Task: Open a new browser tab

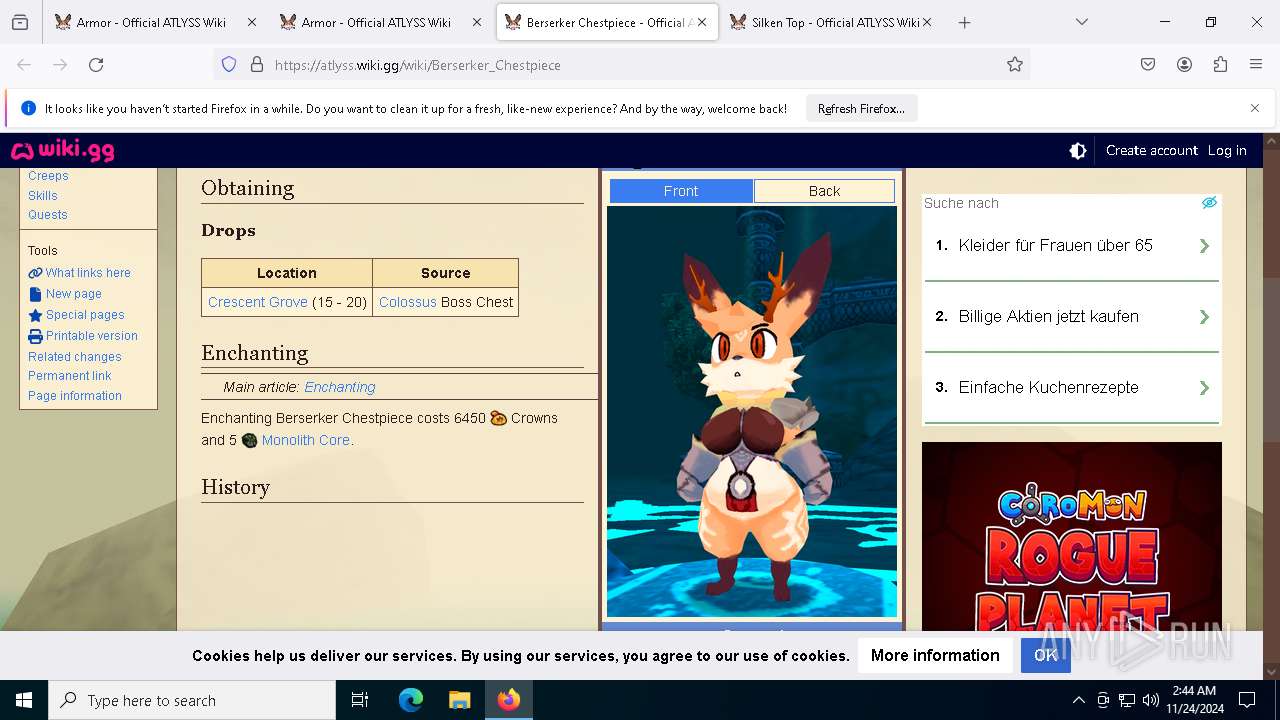Action: (x=964, y=22)
